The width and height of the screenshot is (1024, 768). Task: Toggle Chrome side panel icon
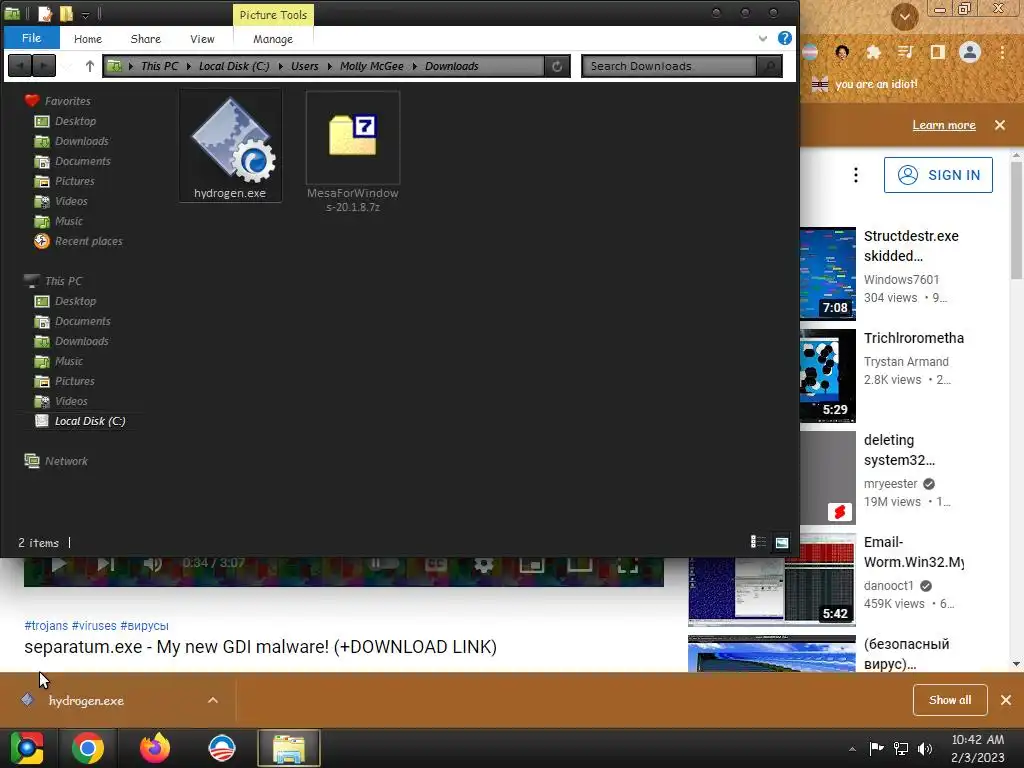point(938,52)
